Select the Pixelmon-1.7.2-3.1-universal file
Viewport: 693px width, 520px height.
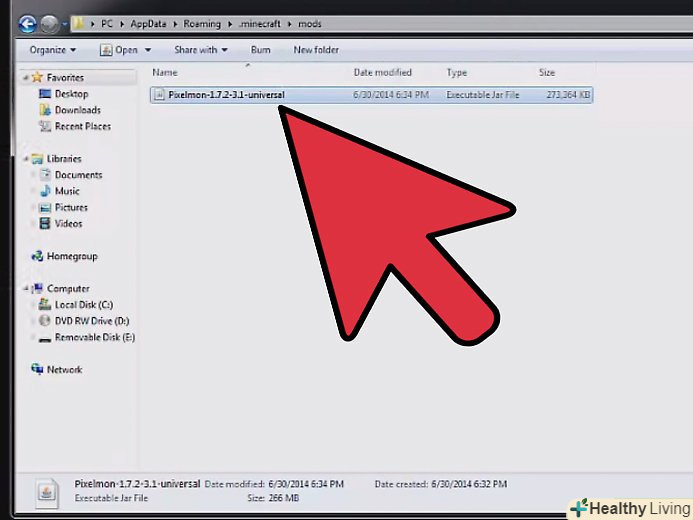tap(371, 95)
